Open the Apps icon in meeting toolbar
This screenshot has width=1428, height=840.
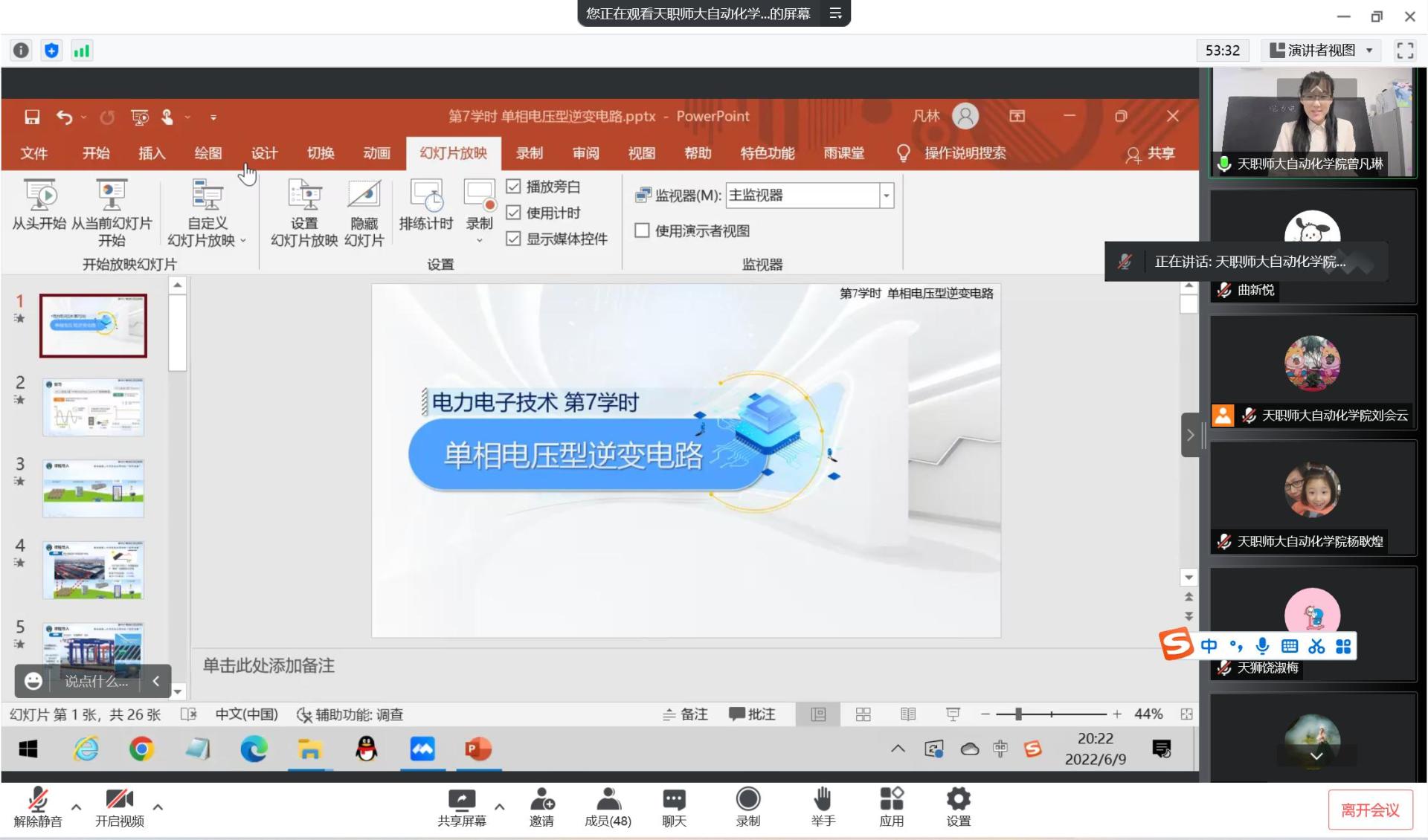[x=891, y=800]
